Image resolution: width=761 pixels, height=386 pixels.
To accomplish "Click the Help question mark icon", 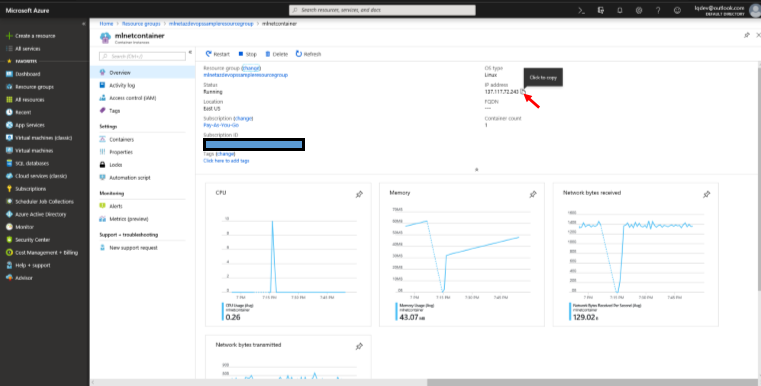I will [x=658, y=10].
